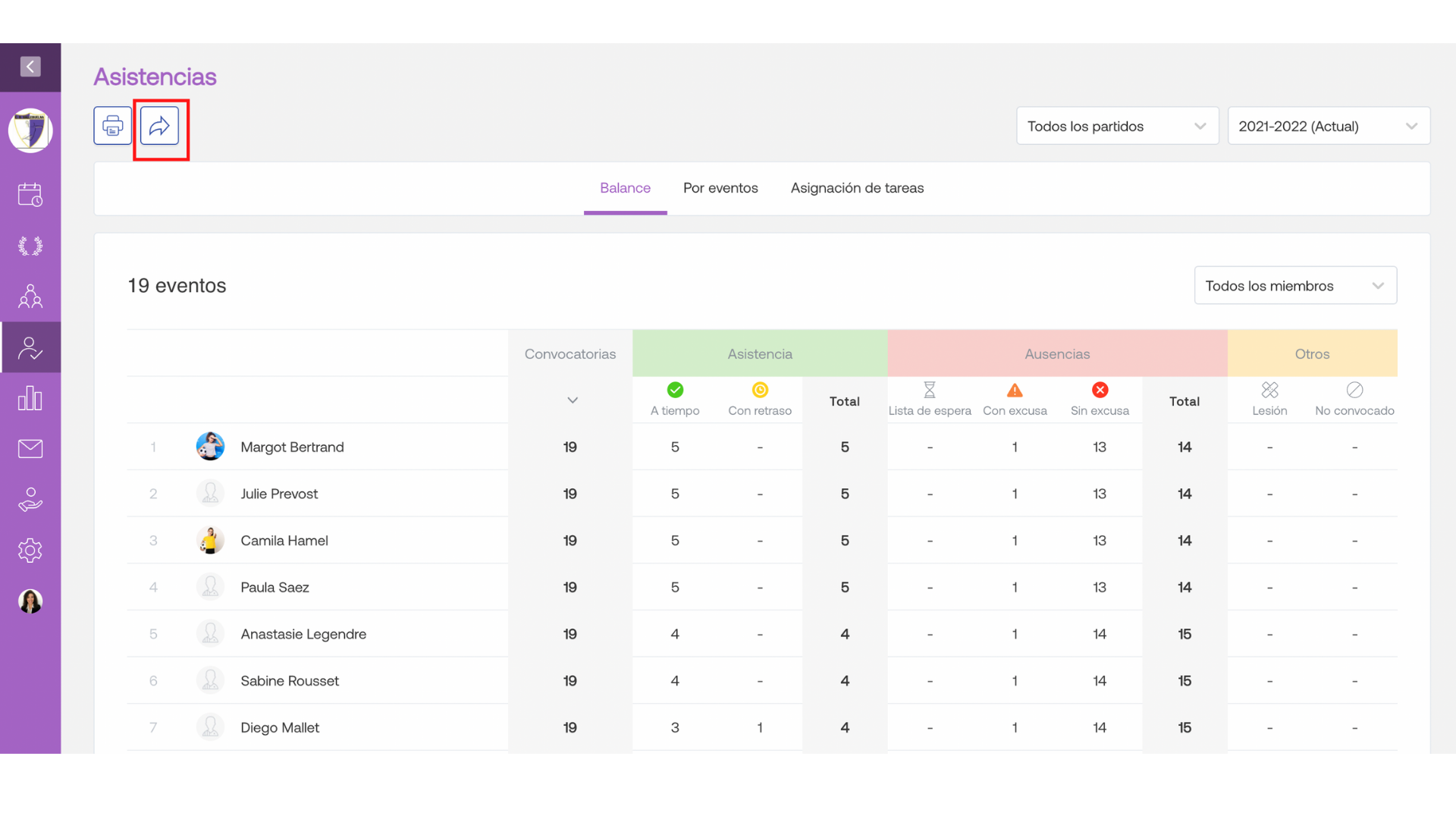
Task: Click the green A tiempo check icon
Action: [675, 390]
